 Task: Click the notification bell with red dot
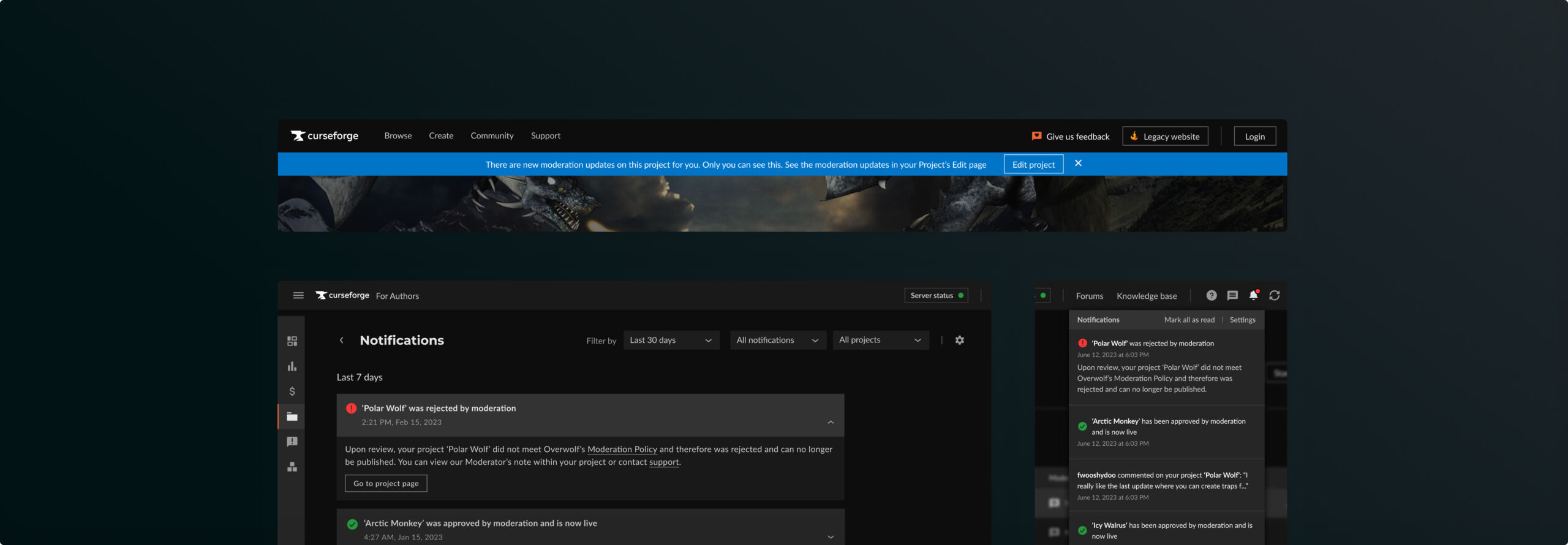tap(1254, 295)
